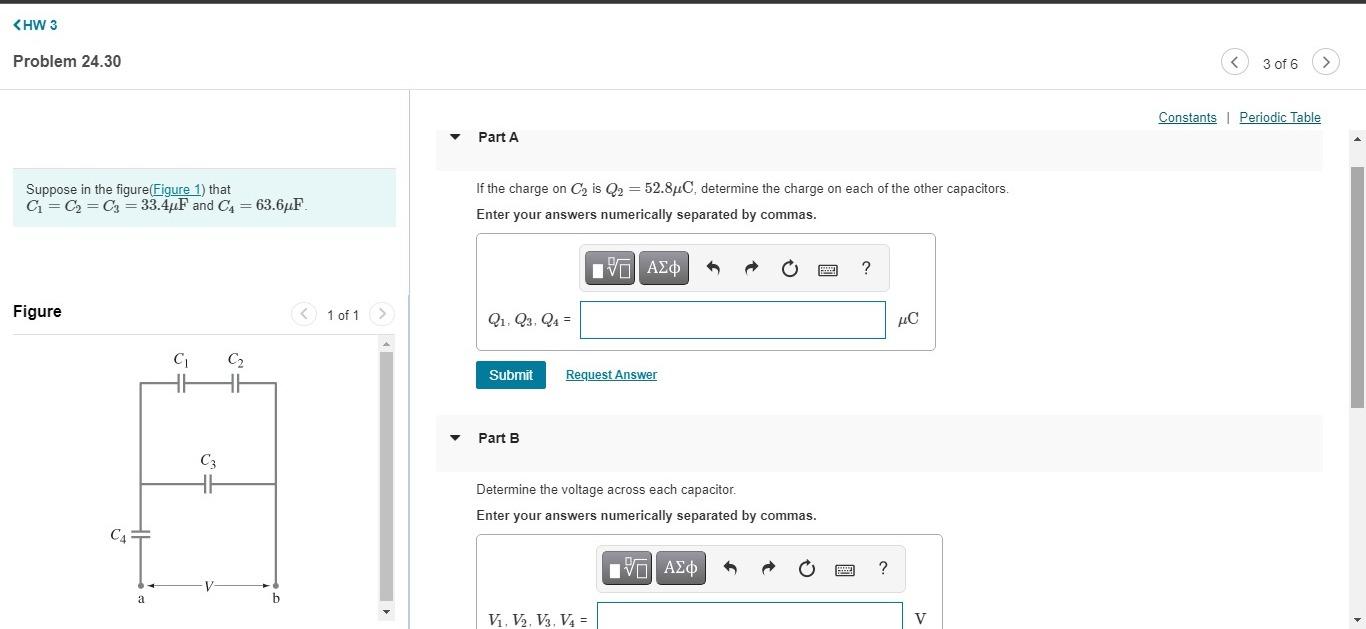Screen dimensions: 1366x629
Task: Open the ΑΣφ symbols palette in Part B
Action: pyautogui.click(x=680, y=568)
